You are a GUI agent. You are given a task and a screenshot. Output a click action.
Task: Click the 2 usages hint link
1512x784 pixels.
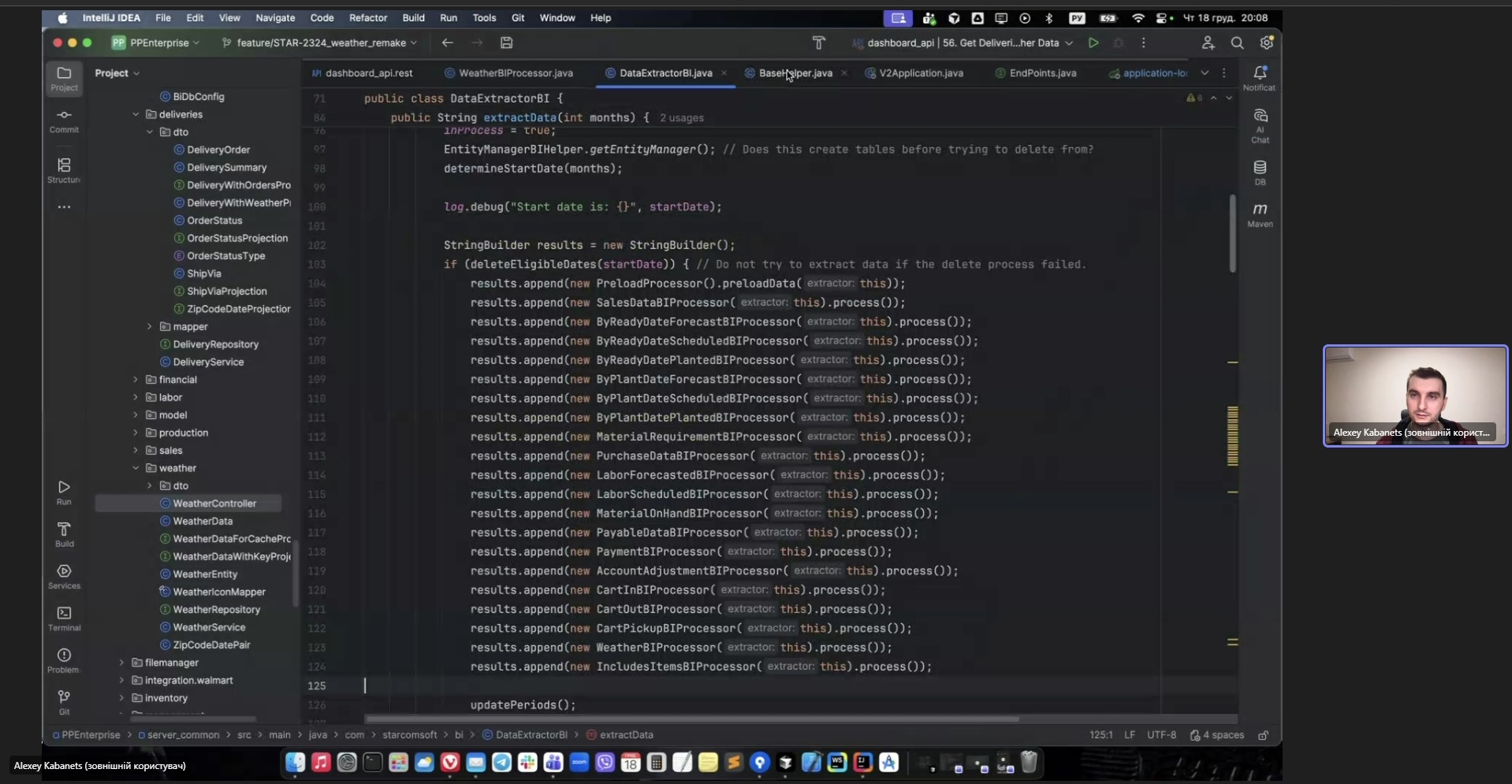pyautogui.click(x=681, y=118)
